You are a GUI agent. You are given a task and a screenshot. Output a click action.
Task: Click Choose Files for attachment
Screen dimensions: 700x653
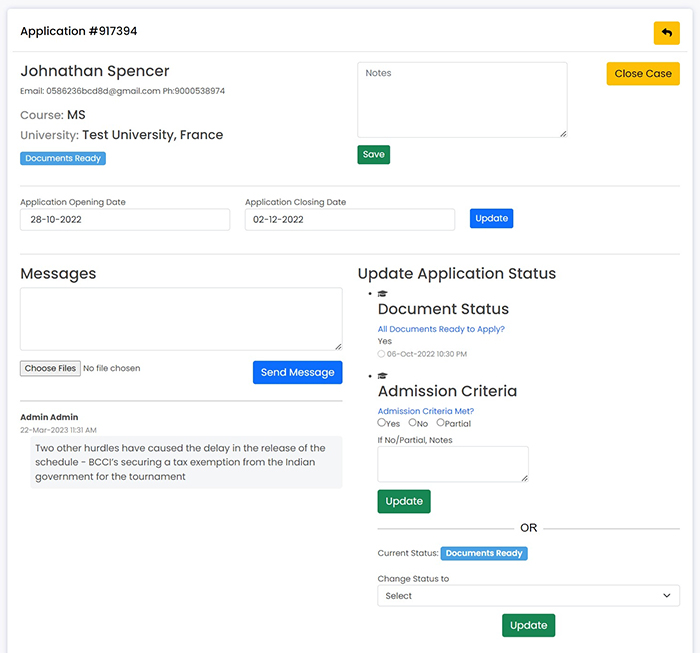click(x=50, y=368)
